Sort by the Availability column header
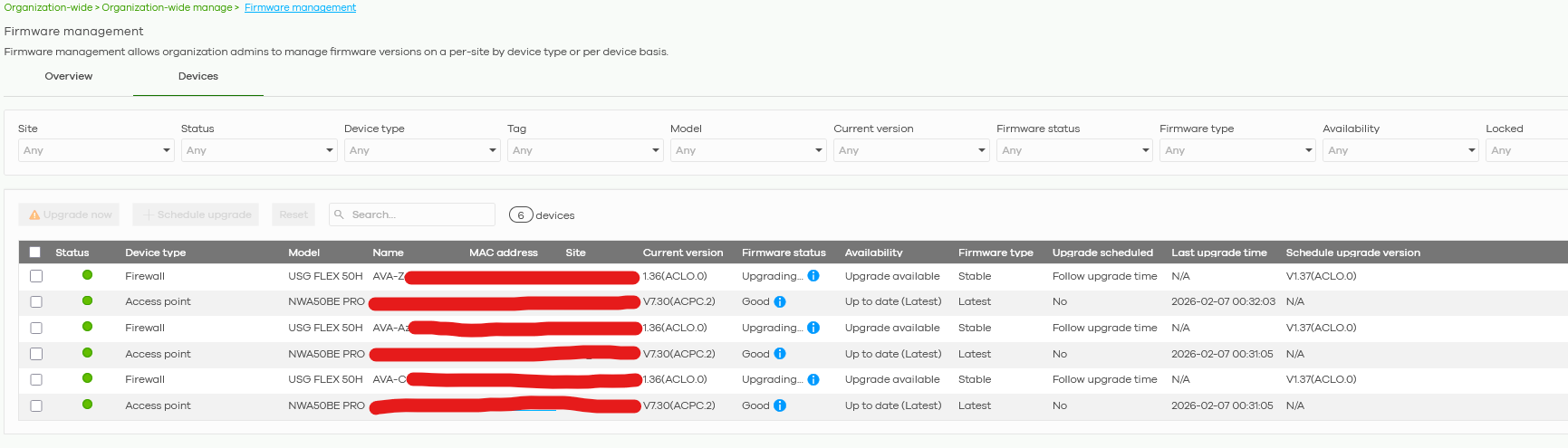Image resolution: width=1568 pixels, height=448 pixels. 874,253
